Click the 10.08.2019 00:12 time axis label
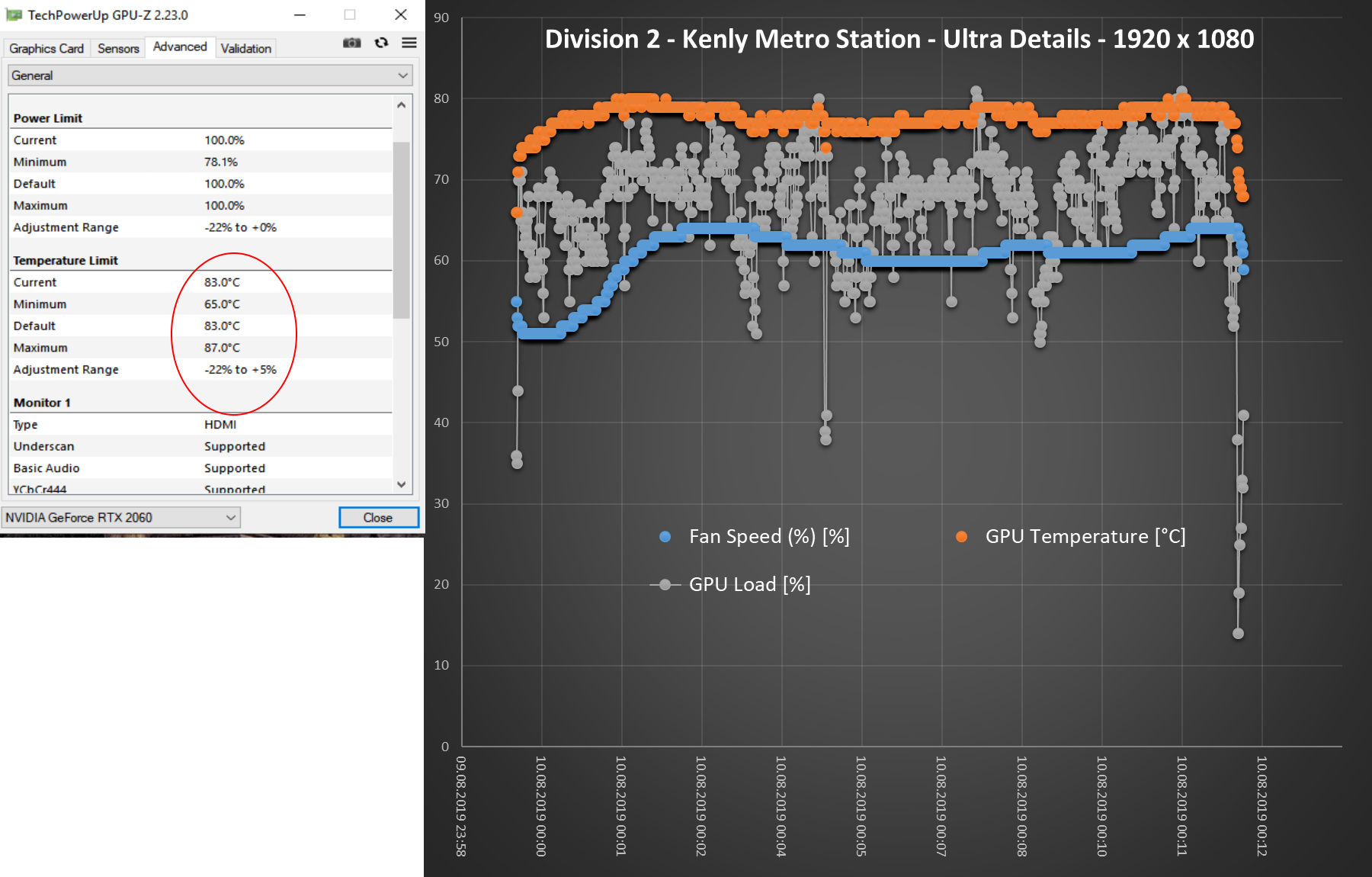This screenshot has width=1372, height=877. [1261, 807]
